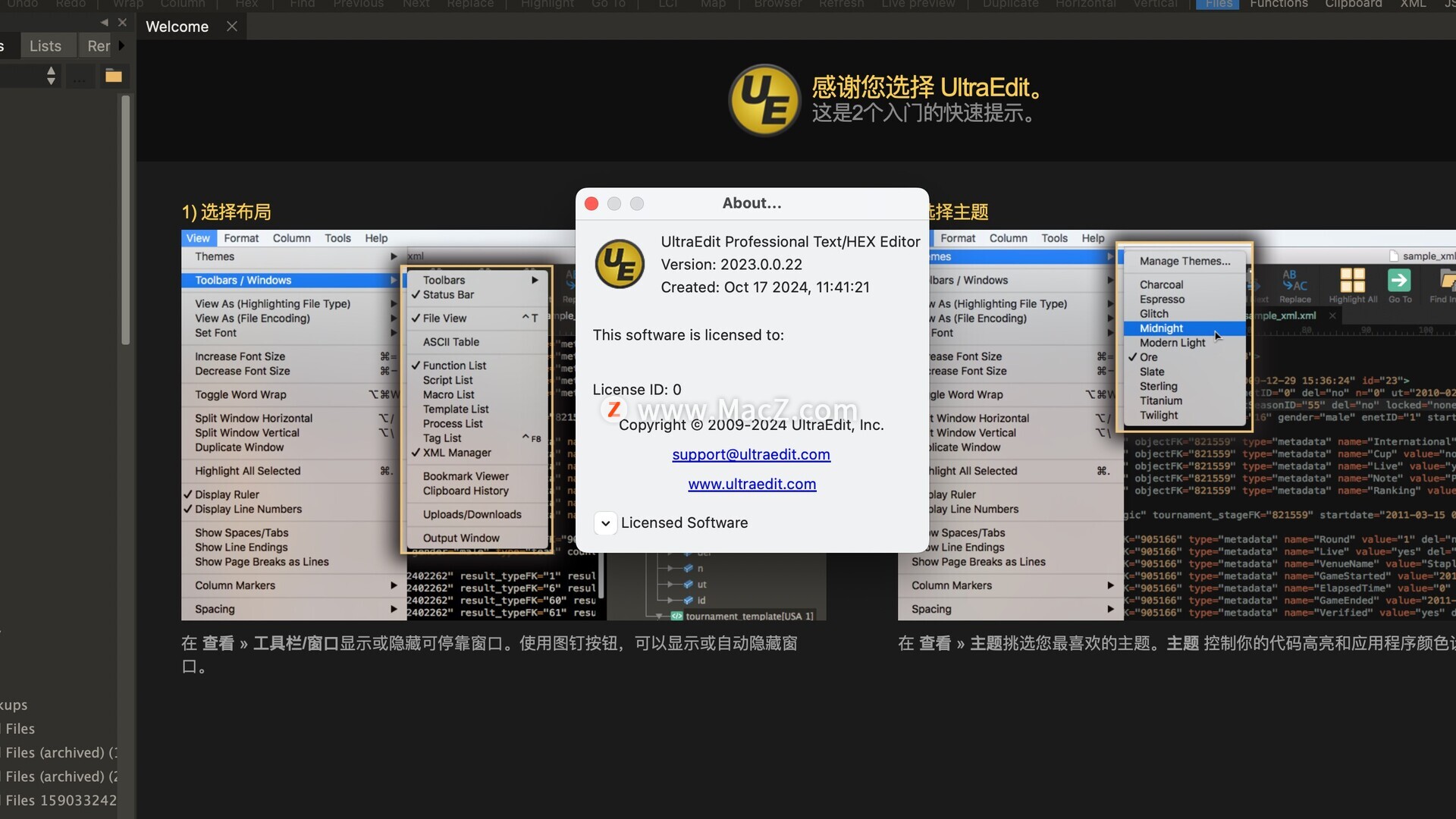Click the Functions toolbar button

[1279, 4]
